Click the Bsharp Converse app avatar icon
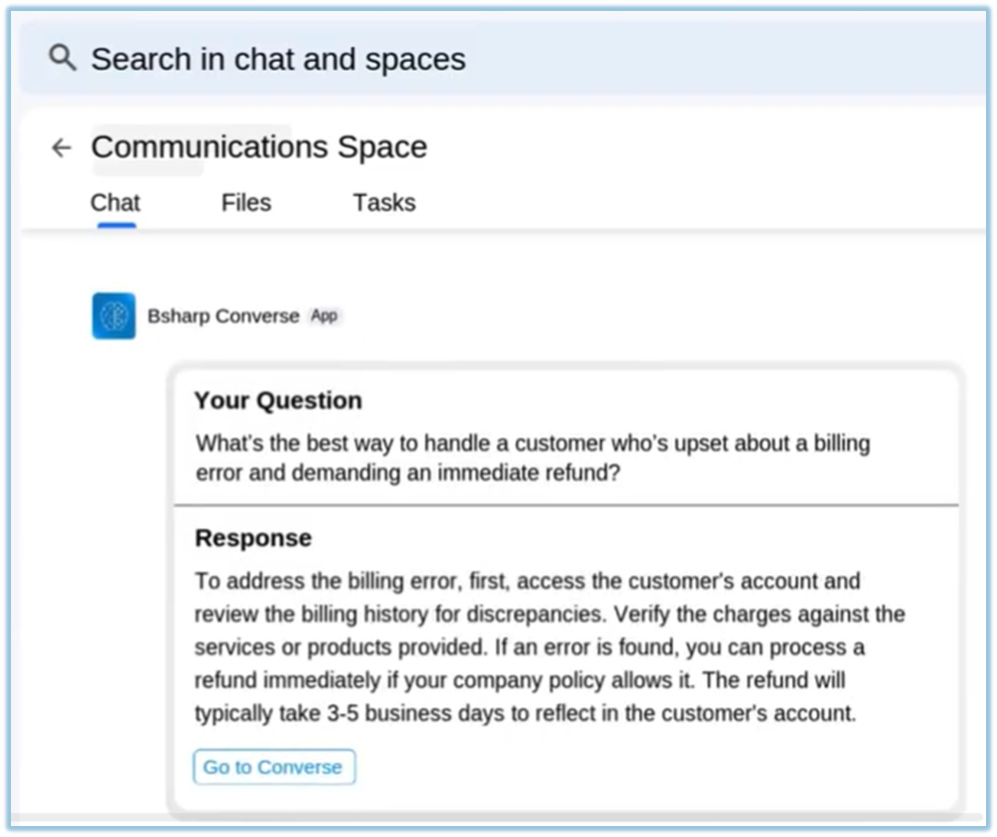 114,316
